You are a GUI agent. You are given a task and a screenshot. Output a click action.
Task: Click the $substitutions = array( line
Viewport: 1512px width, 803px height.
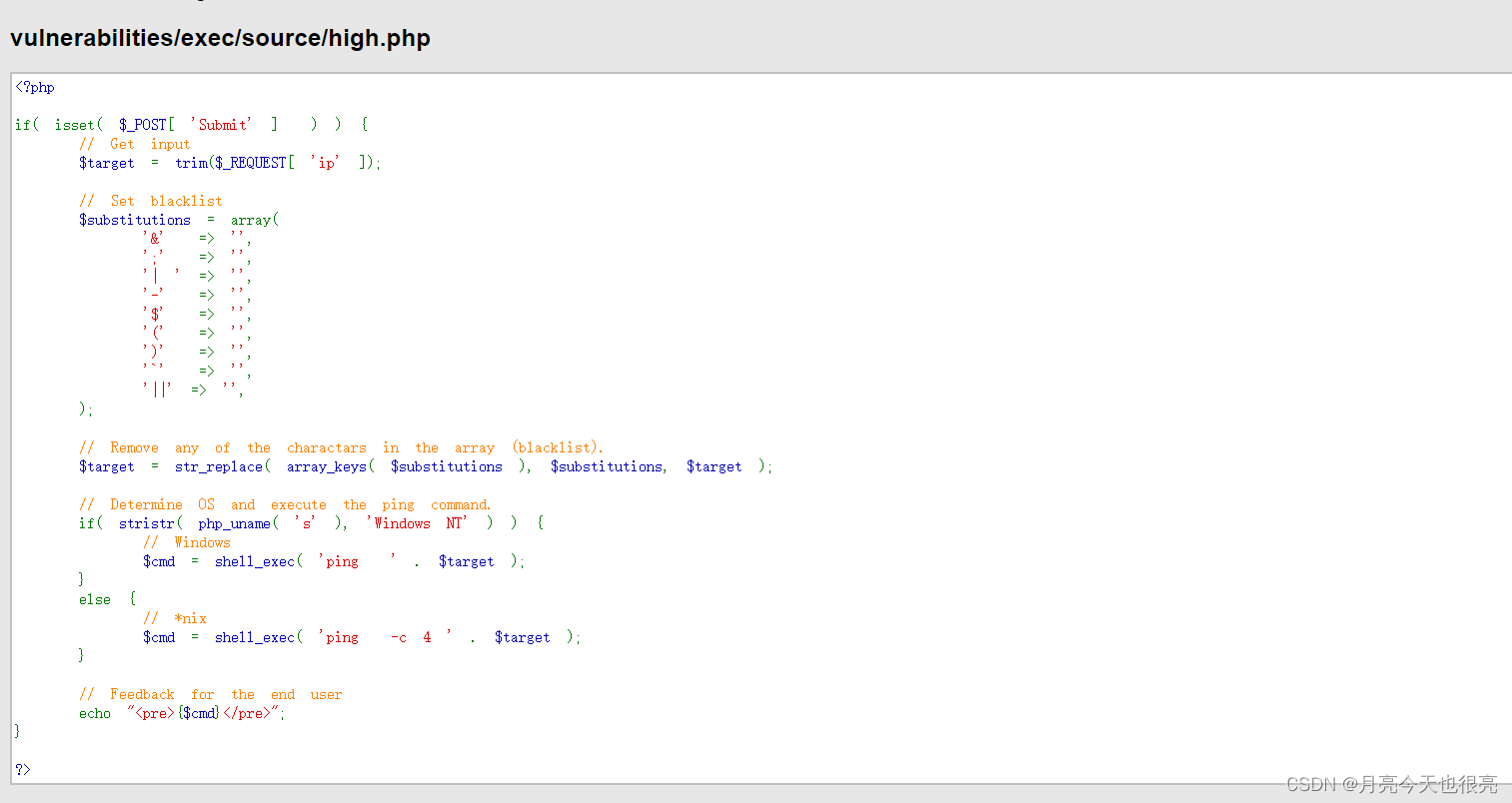pos(179,220)
